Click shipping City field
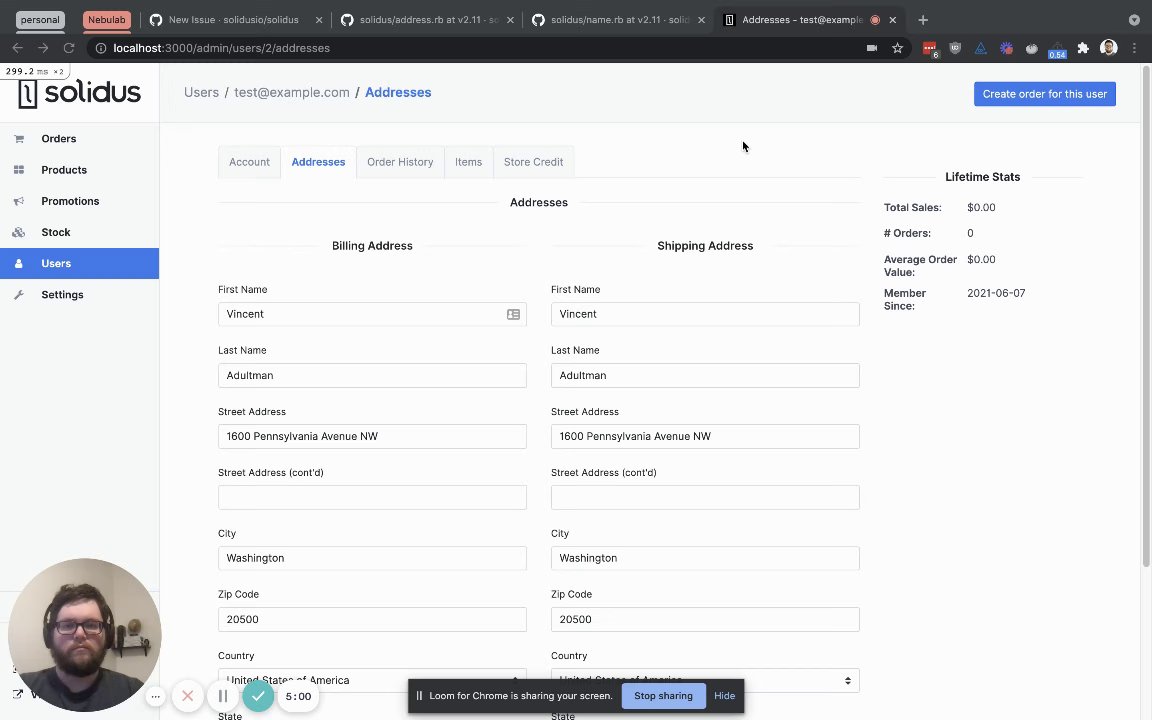The height and width of the screenshot is (720, 1152). [x=705, y=558]
